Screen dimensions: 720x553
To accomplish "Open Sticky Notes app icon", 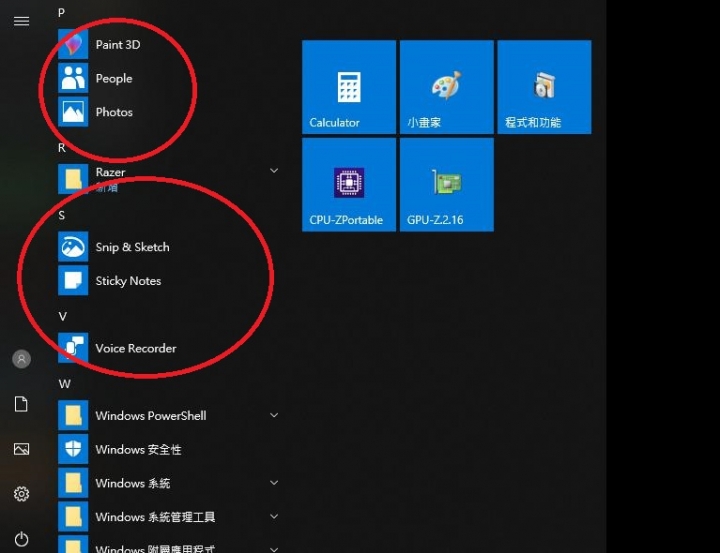I will 73,280.
